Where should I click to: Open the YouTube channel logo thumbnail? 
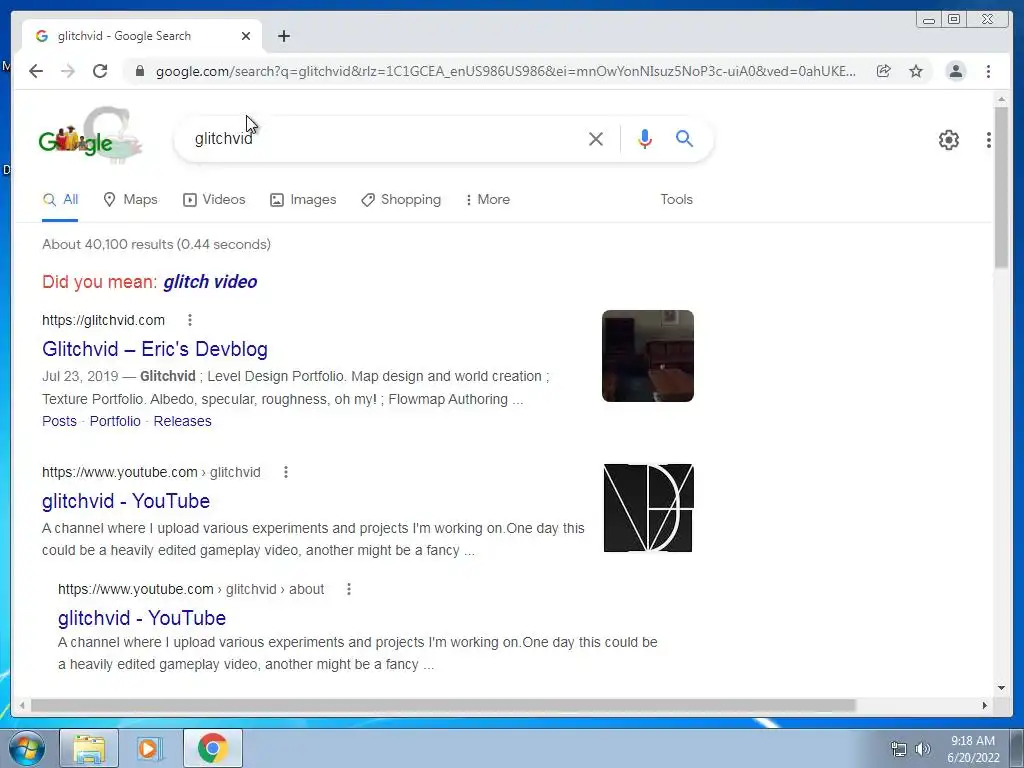648,507
